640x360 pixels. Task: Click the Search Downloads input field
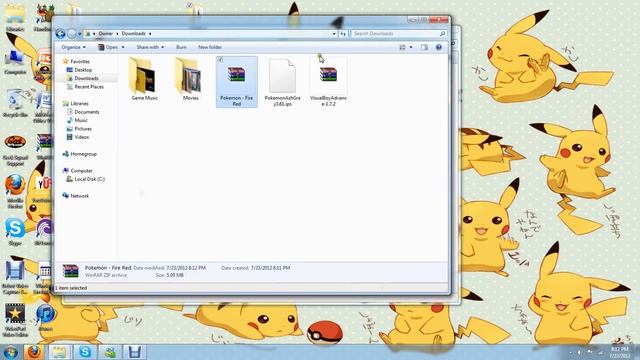(395, 33)
